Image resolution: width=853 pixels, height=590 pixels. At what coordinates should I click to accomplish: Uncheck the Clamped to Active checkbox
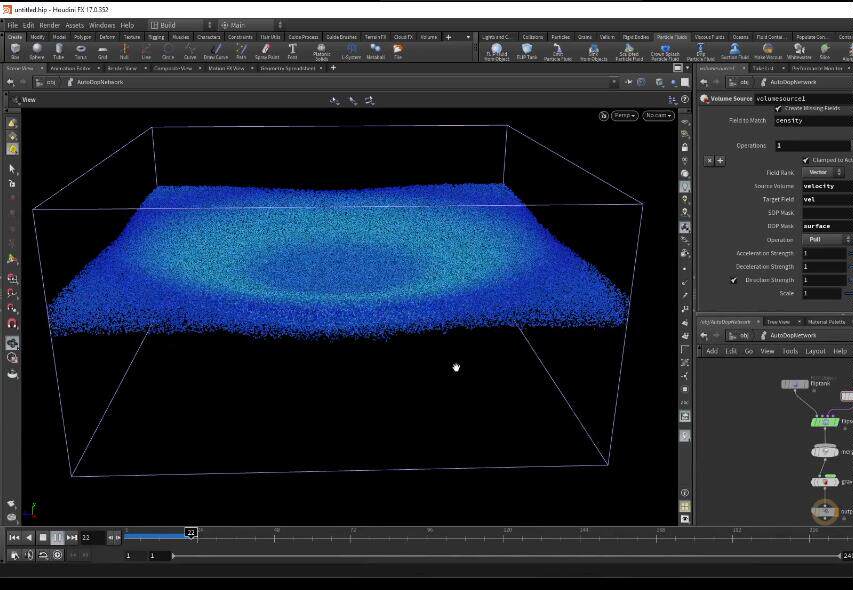pos(806,160)
